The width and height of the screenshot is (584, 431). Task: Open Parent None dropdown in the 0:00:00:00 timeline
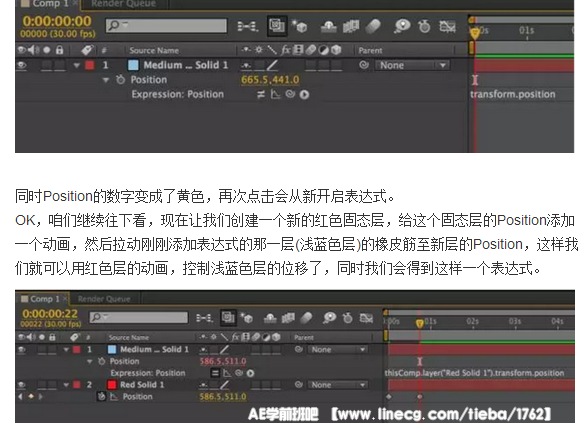coord(413,65)
